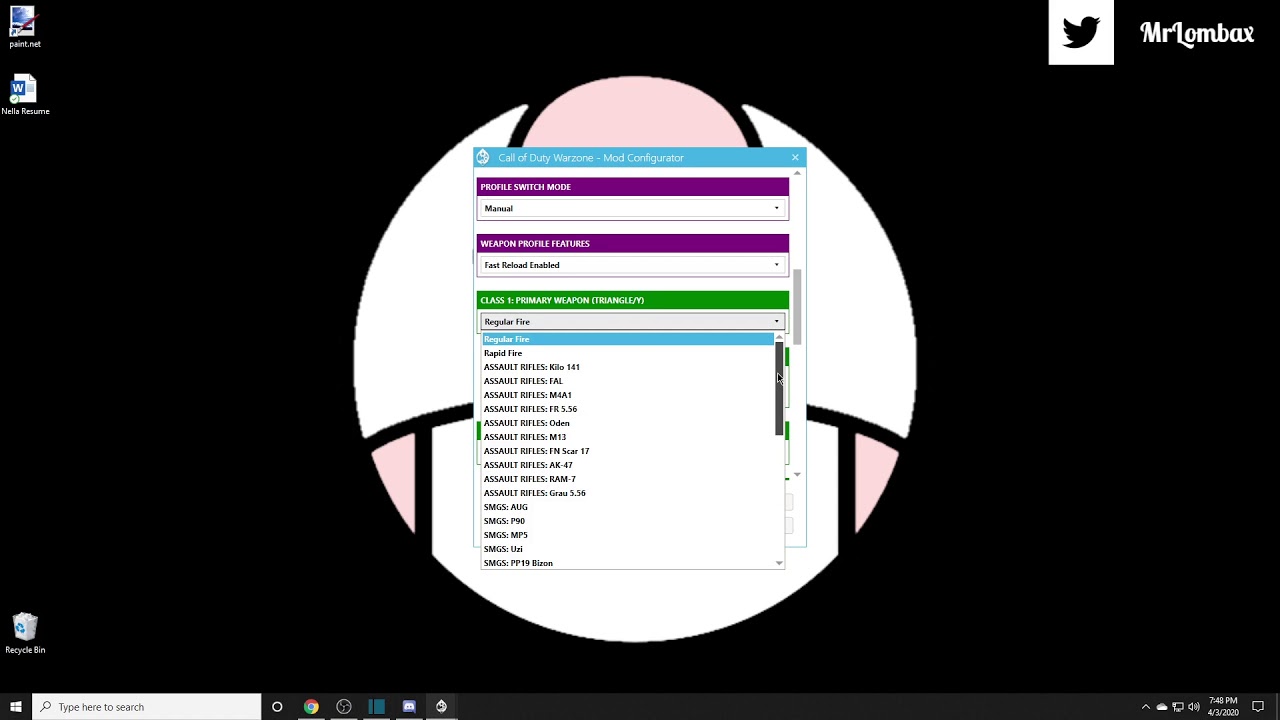Open the OneDrive cloud tray icon
This screenshot has height=720, width=1280.
coord(1162,707)
